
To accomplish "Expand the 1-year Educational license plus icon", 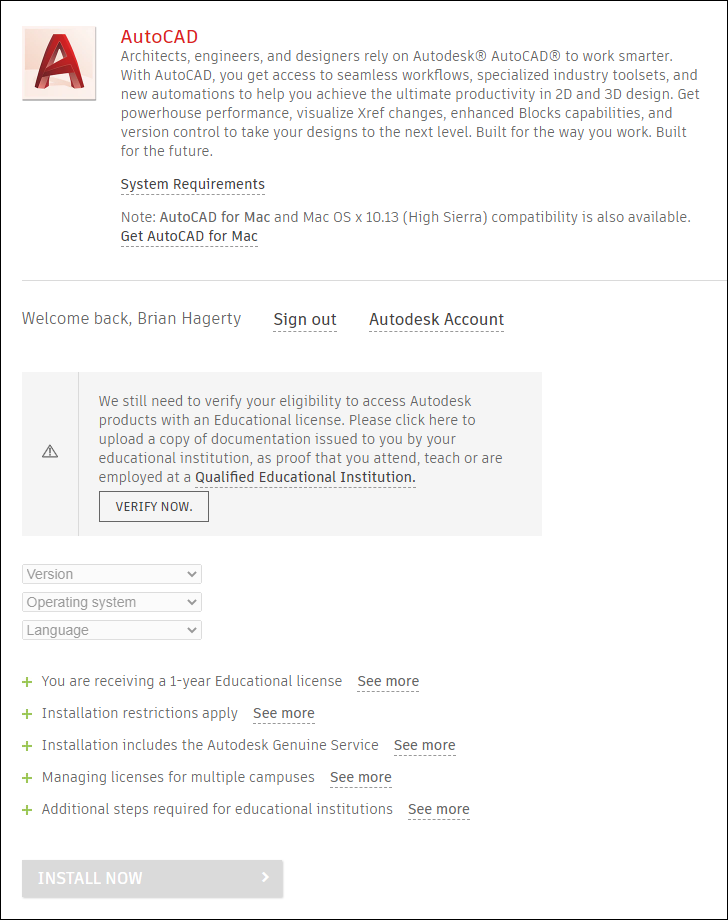I will pyautogui.click(x=27, y=682).
